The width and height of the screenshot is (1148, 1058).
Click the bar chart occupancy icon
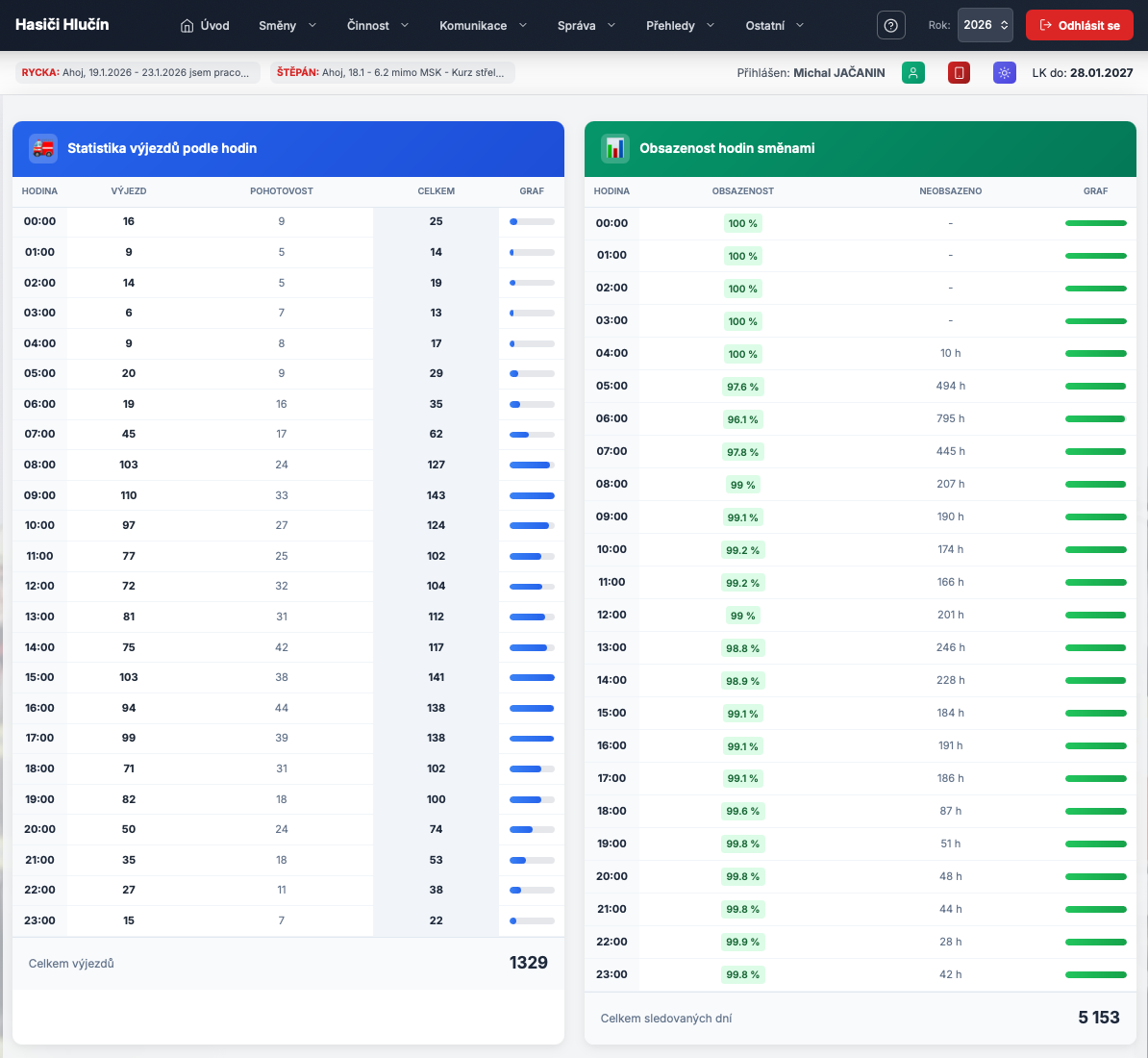tap(615, 148)
